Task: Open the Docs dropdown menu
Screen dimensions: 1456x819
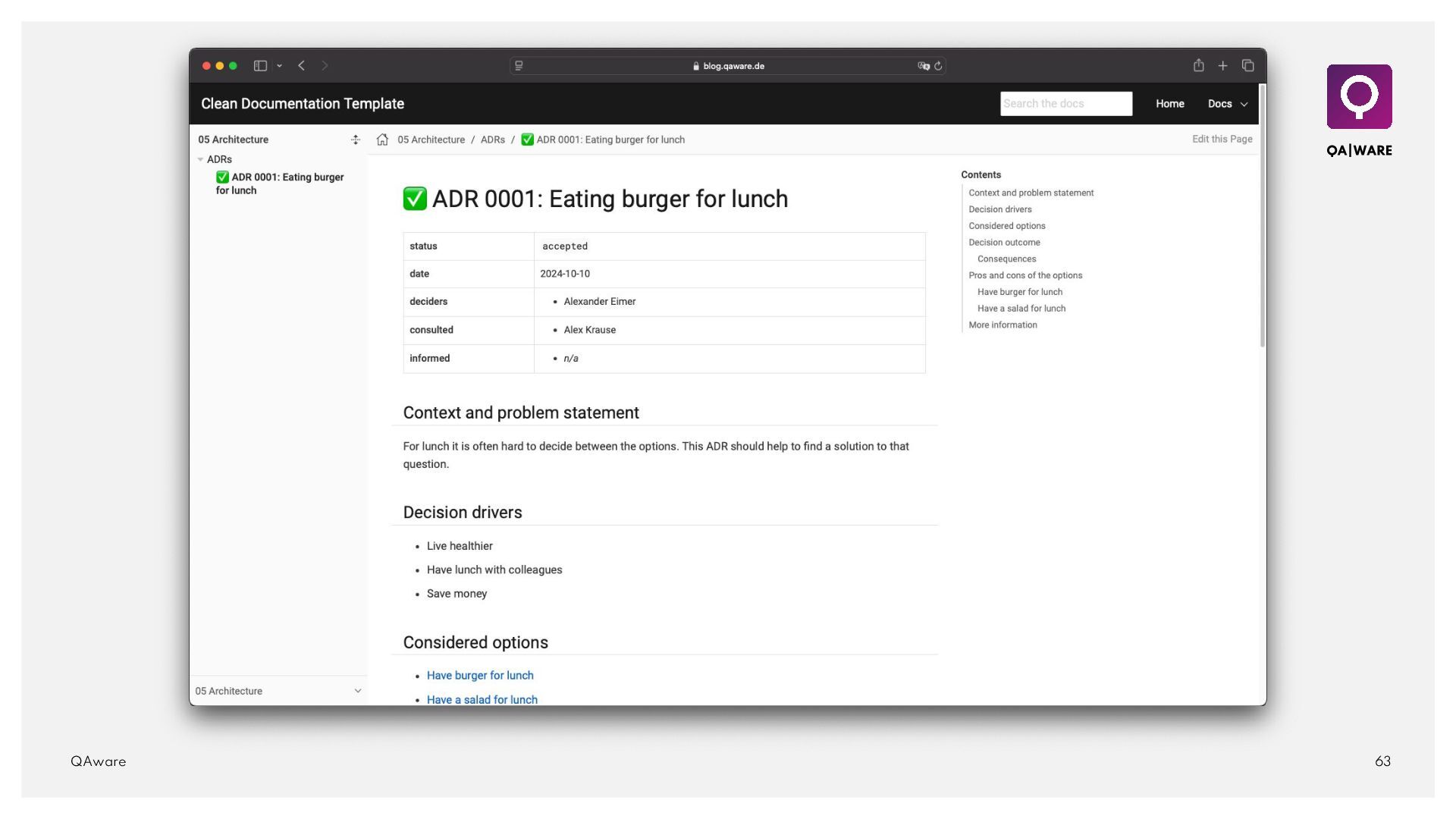Action: tap(1228, 104)
